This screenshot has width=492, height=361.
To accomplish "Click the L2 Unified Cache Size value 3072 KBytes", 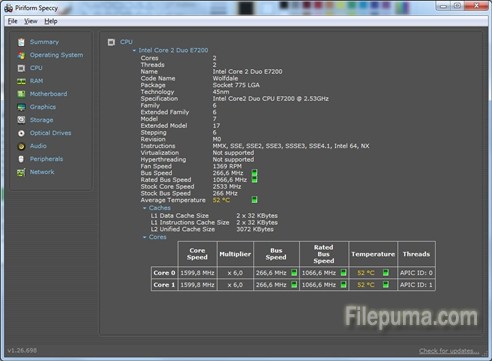I will [x=255, y=229].
